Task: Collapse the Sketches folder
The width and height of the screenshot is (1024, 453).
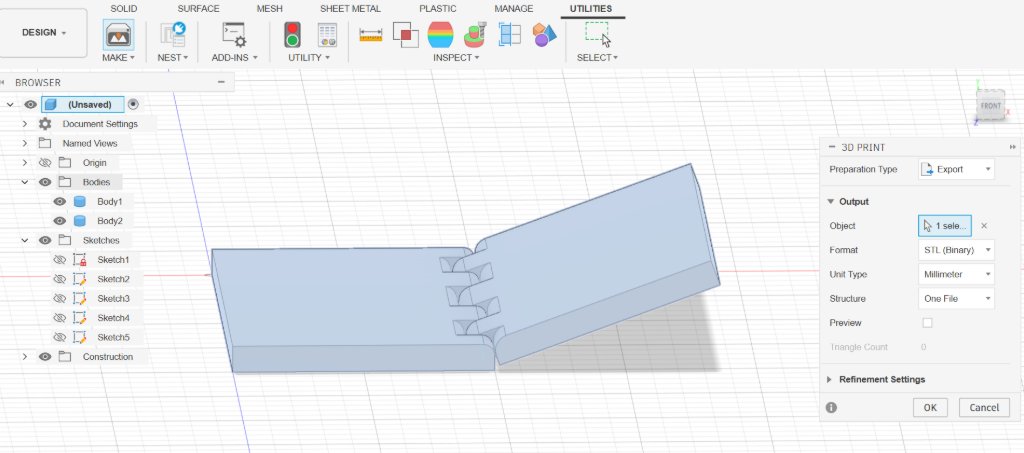Action: (x=25, y=240)
